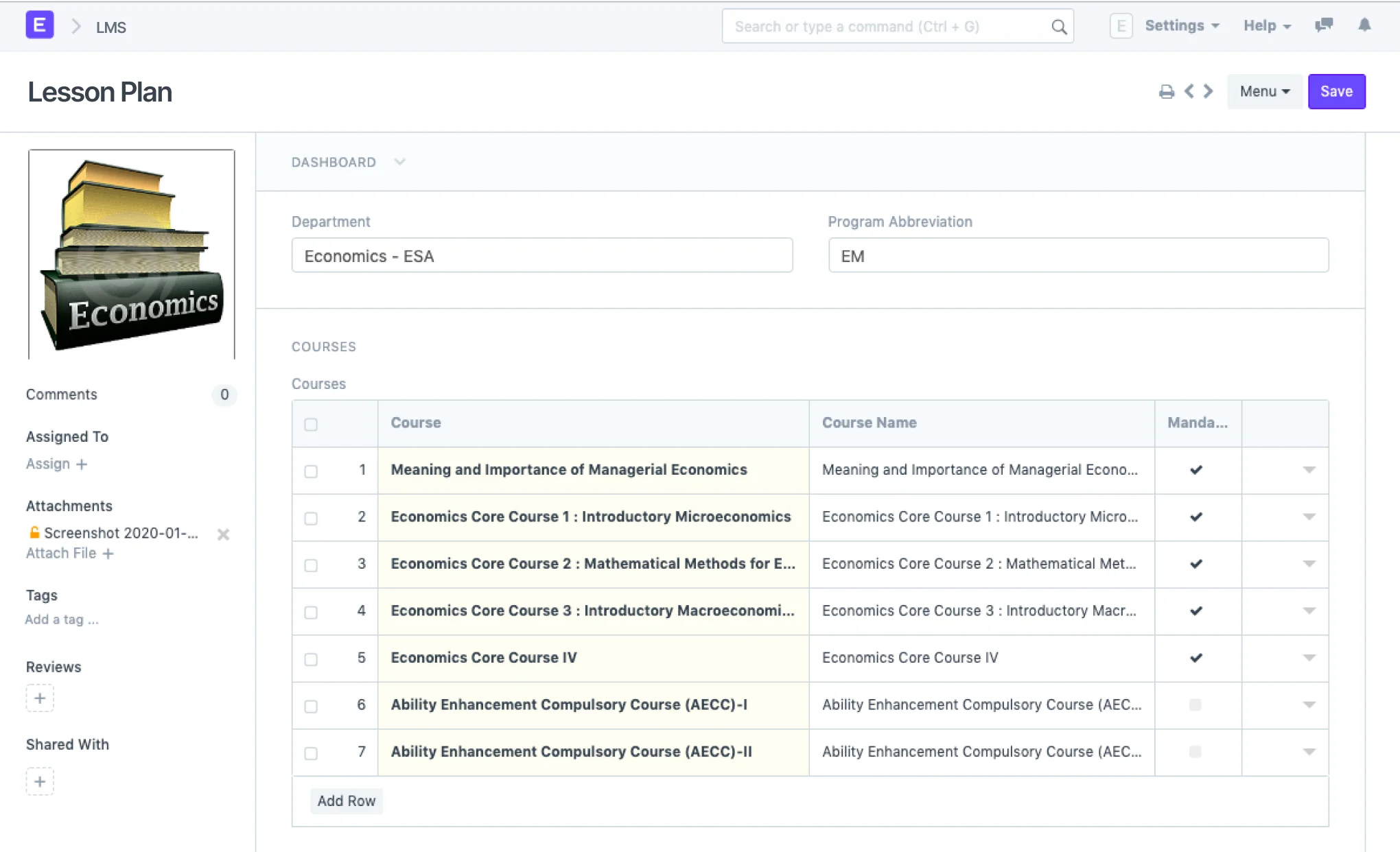Remove the Screenshot 2020-01 attachment
This screenshot has height=852, width=1400.
click(222, 534)
